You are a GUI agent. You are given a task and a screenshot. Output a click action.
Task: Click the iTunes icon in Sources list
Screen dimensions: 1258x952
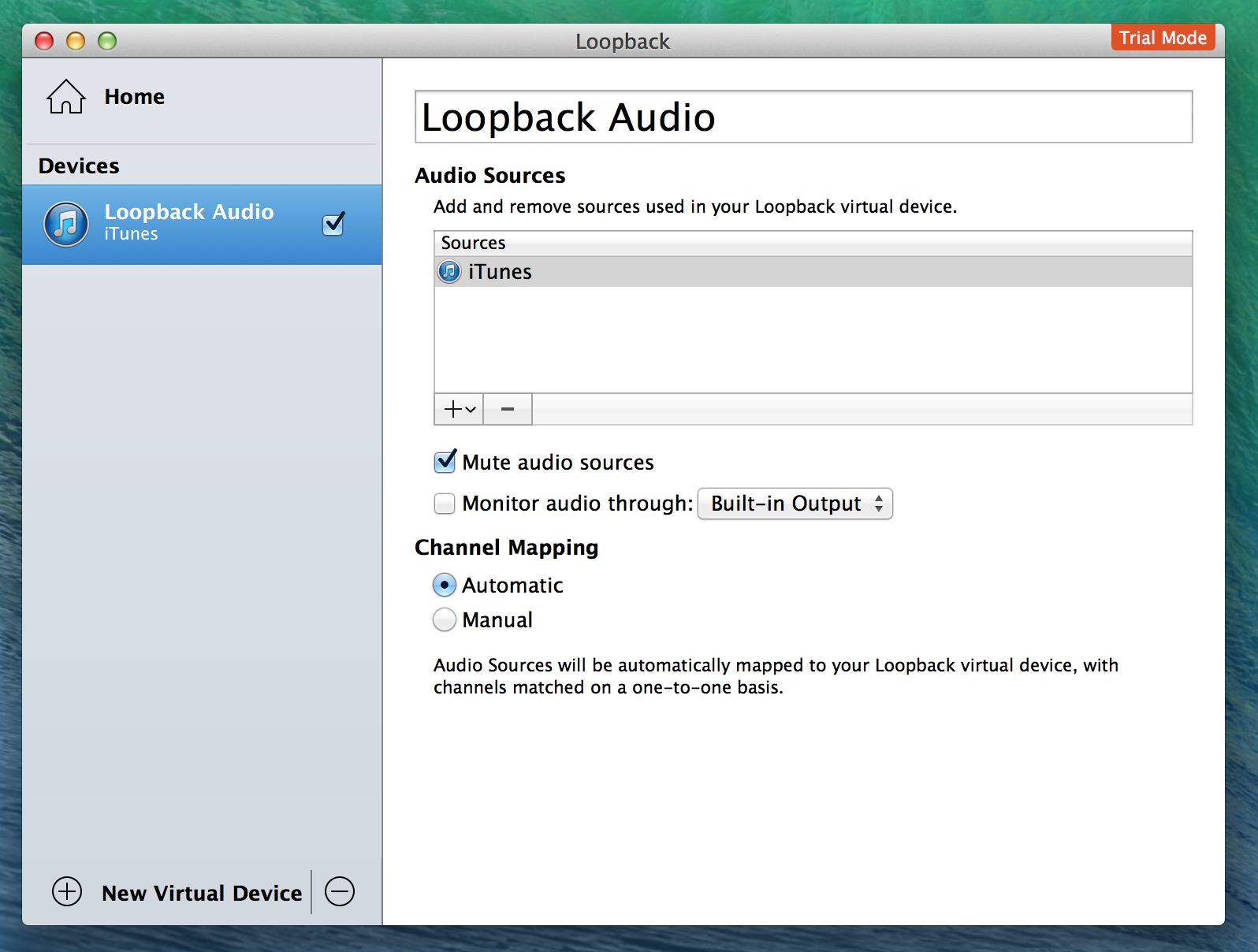coord(449,272)
